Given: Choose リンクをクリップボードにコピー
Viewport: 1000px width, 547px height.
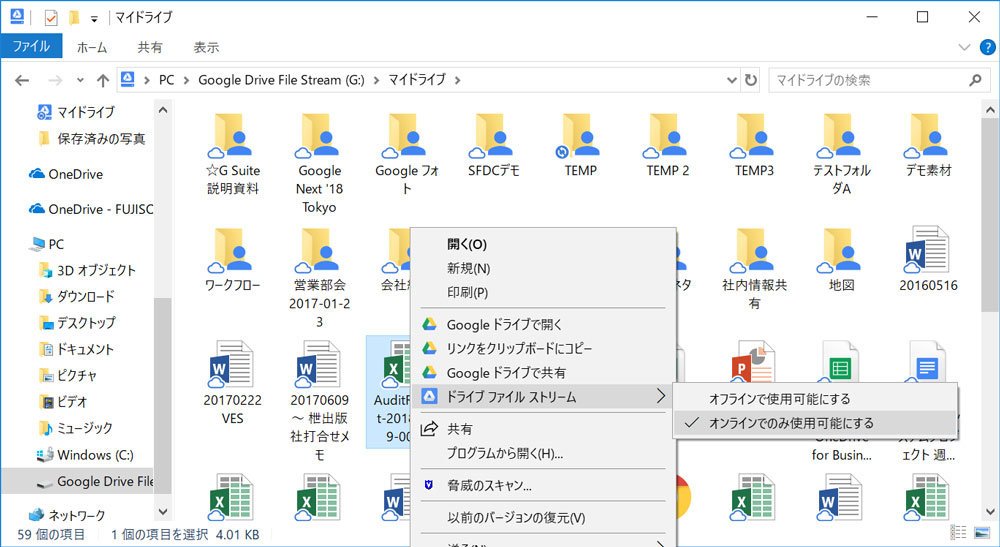Looking at the screenshot, I should pos(543,349).
